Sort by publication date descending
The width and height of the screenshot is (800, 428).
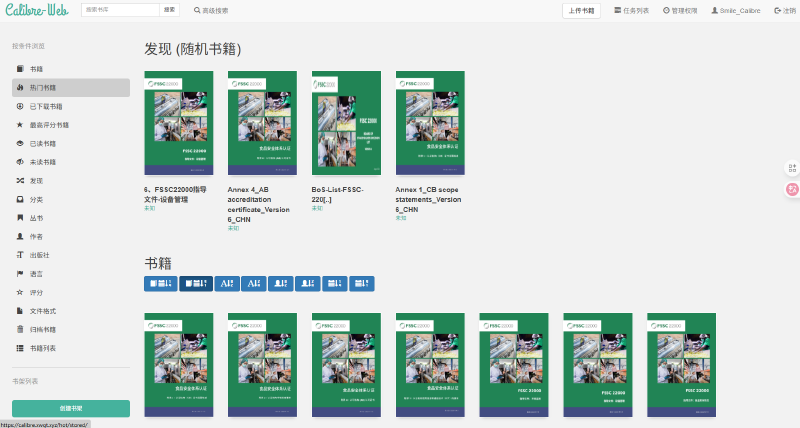pyautogui.click(x=362, y=284)
